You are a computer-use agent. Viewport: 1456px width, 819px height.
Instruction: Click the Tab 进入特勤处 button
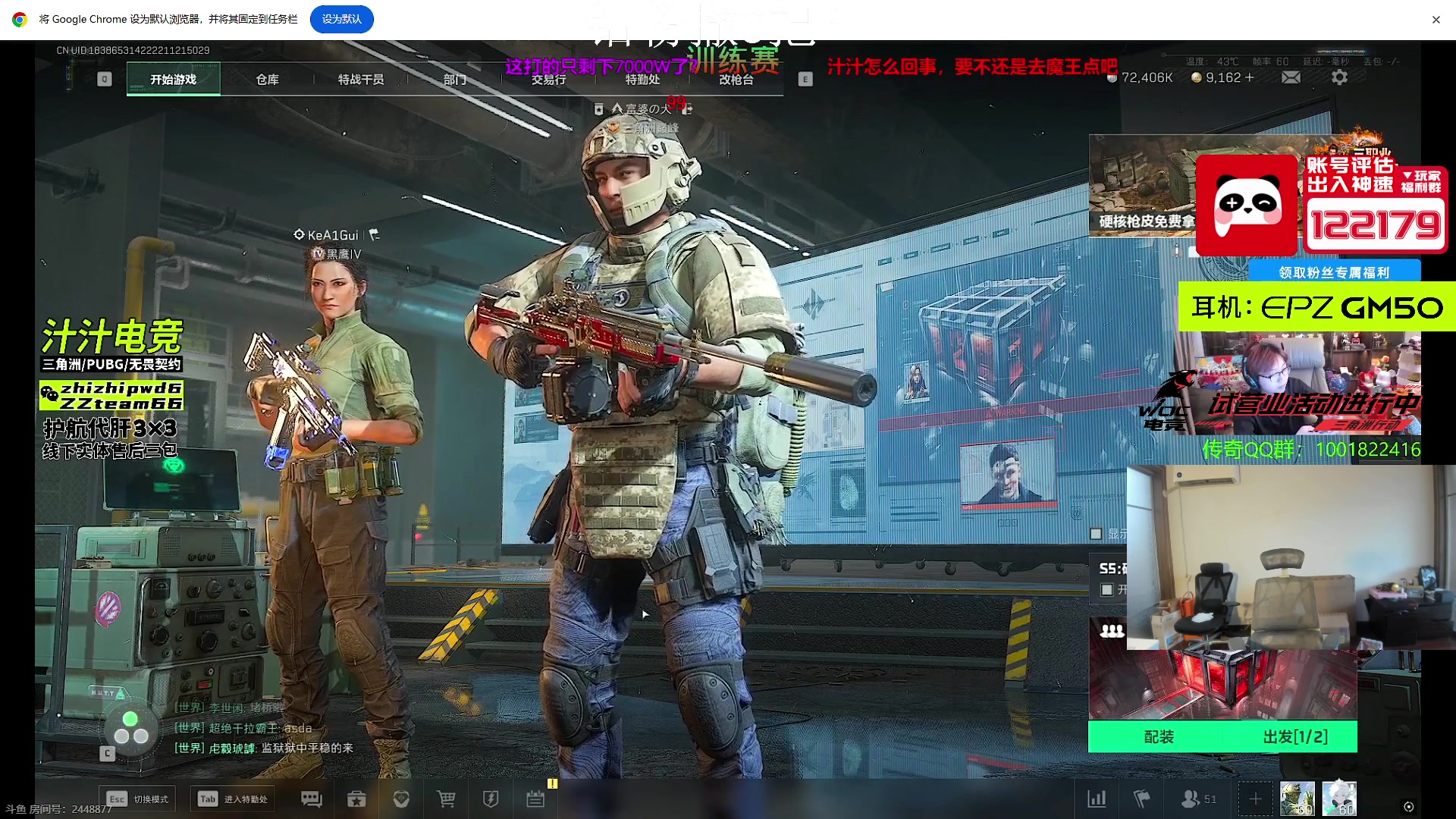pyautogui.click(x=233, y=799)
